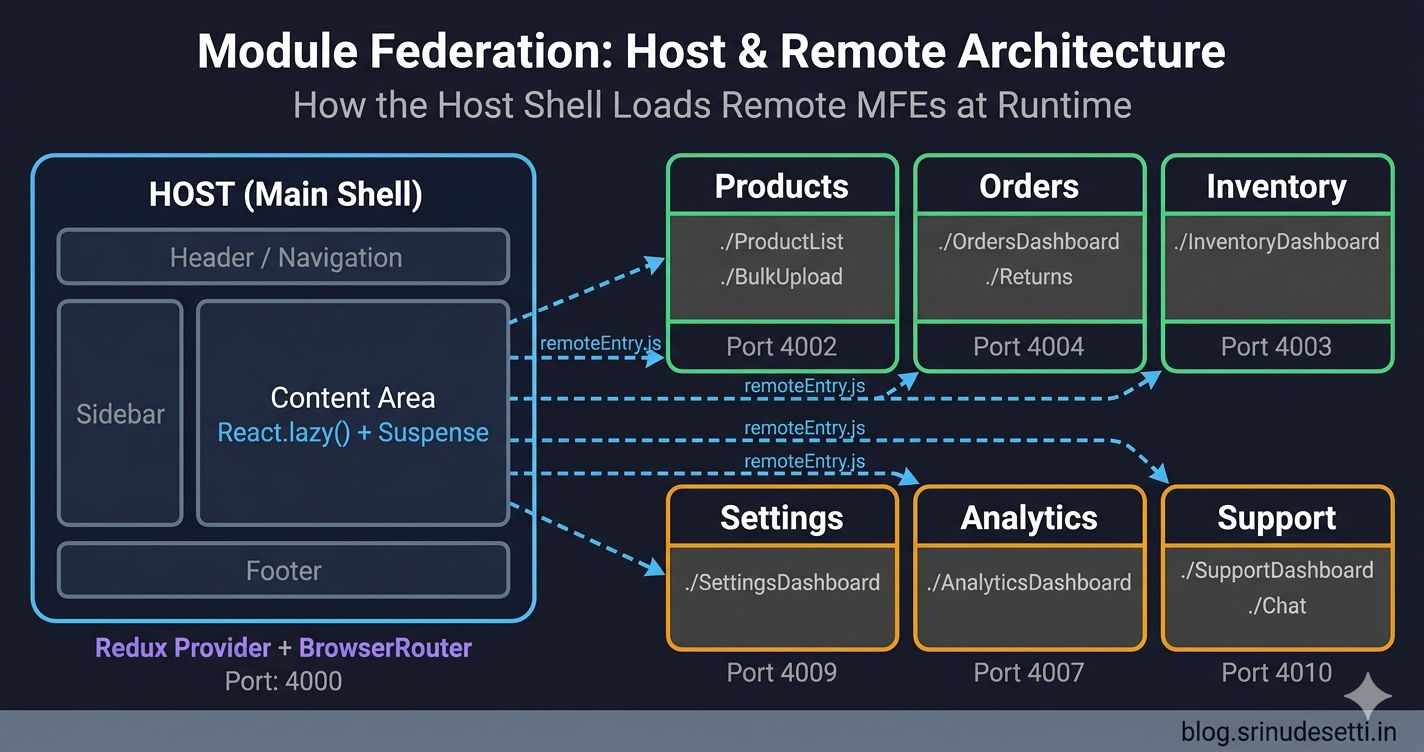Select the 'Sidebar' box in the host
Screen dimensions: 1424x752
(x=120, y=413)
